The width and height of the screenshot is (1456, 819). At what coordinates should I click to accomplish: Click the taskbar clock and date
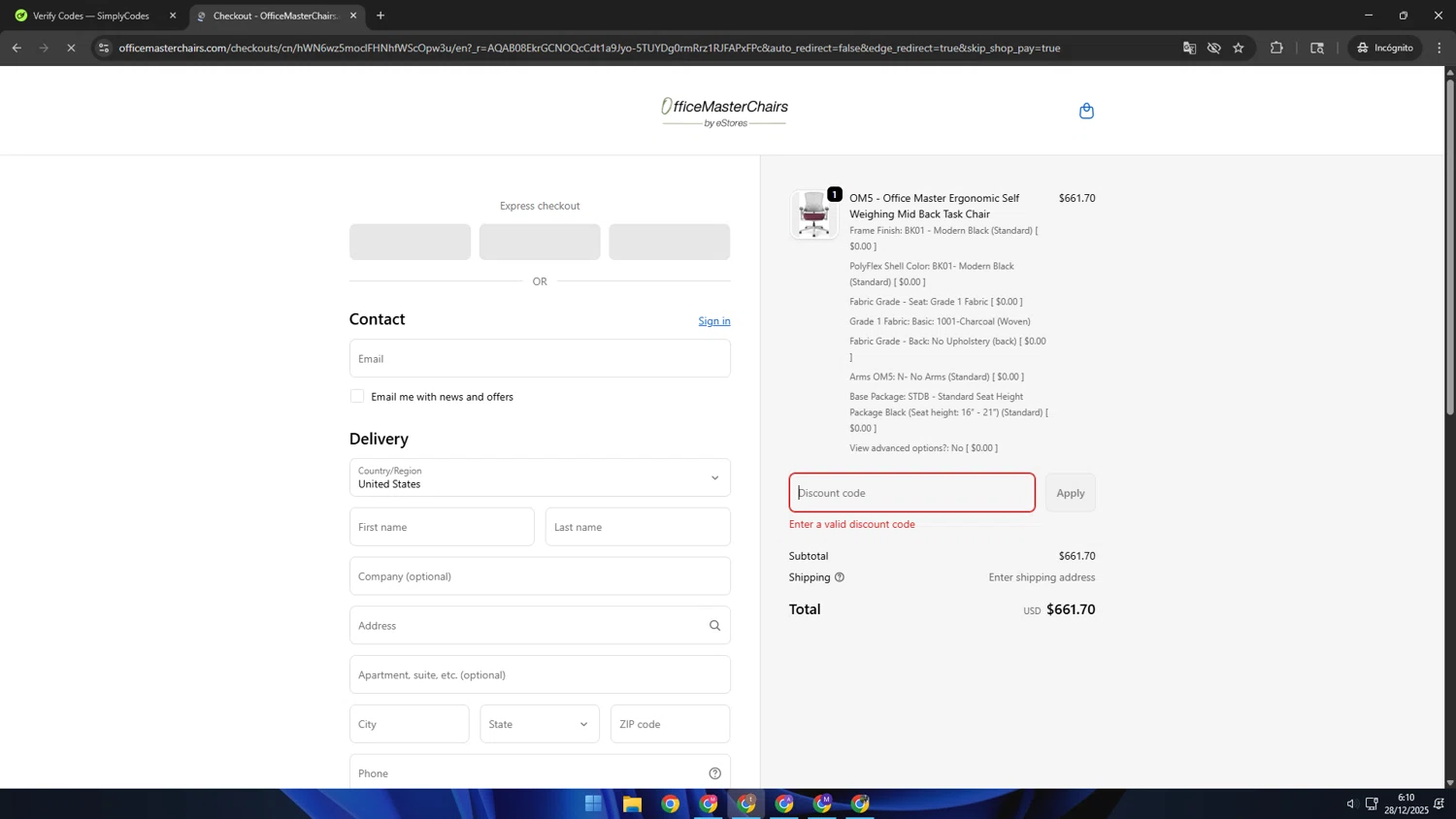[1406, 803]
